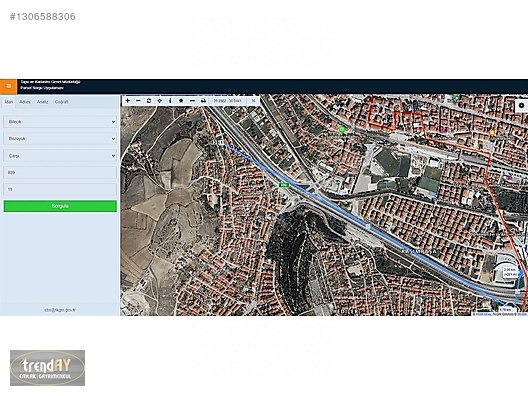Click the refresh map icon
Screen dimensions: 528x396
(149, 101)
